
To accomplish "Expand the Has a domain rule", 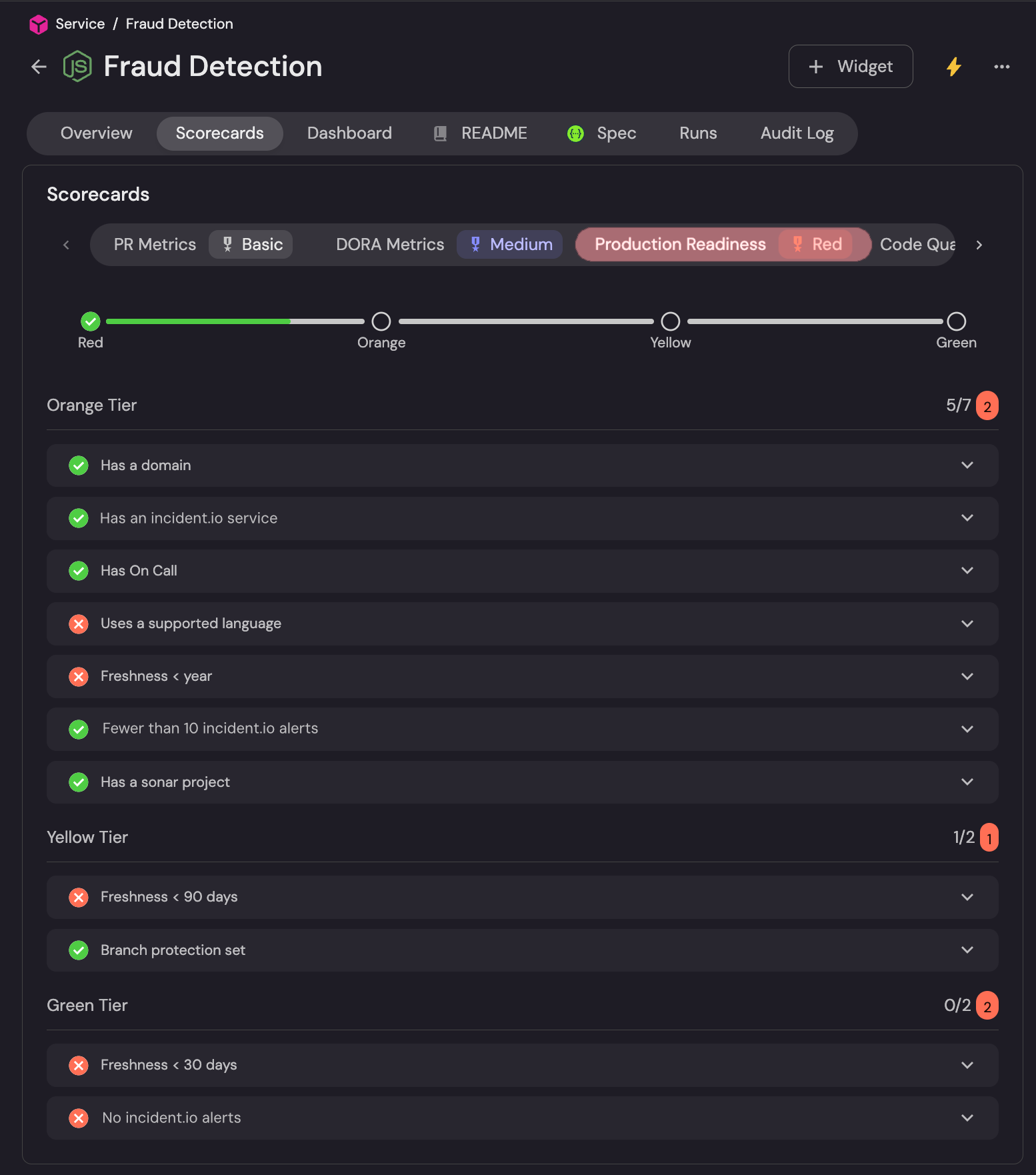I will (522, 465).
